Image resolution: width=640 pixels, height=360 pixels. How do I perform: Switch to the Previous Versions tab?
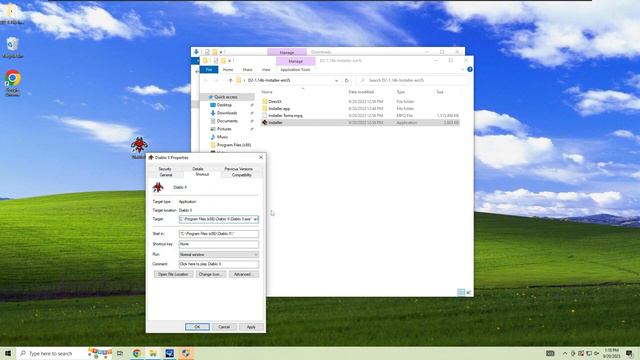238,169
